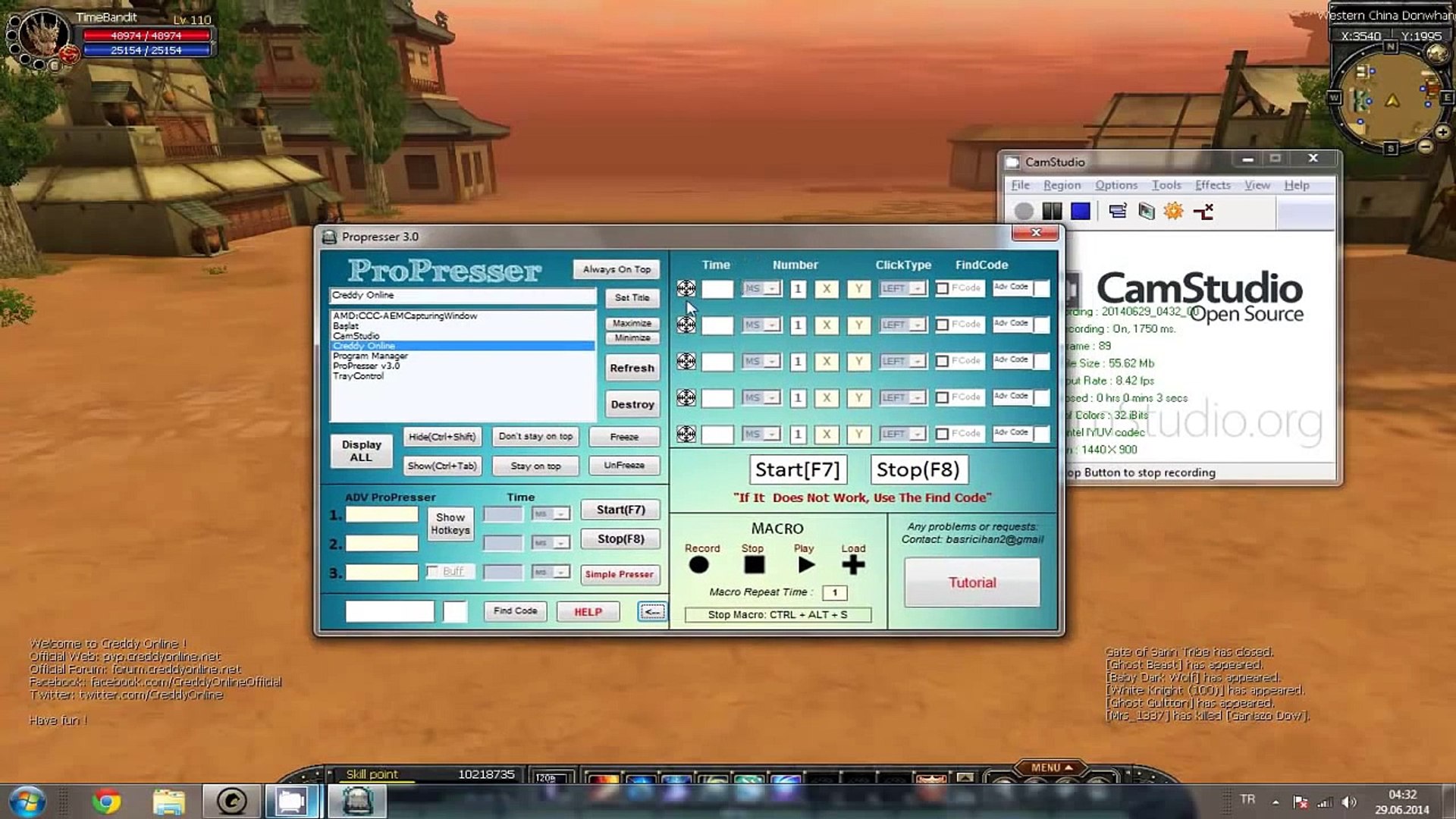Click the Set Title button
The height and width of the screenshot is (819, 1456).
coord(632,298)
